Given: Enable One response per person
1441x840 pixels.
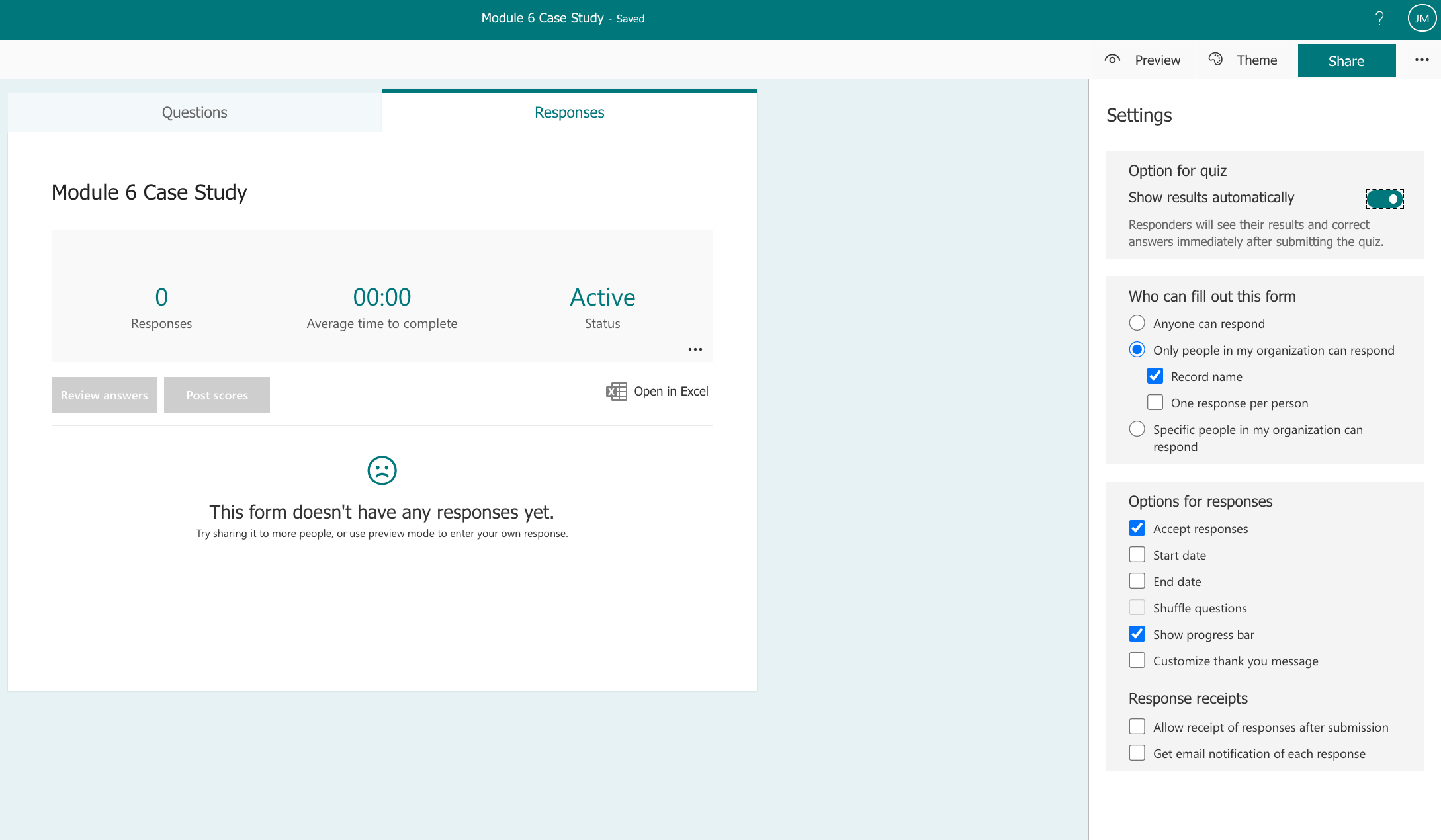Looking at the screenshot, I should coord(1155,403).
